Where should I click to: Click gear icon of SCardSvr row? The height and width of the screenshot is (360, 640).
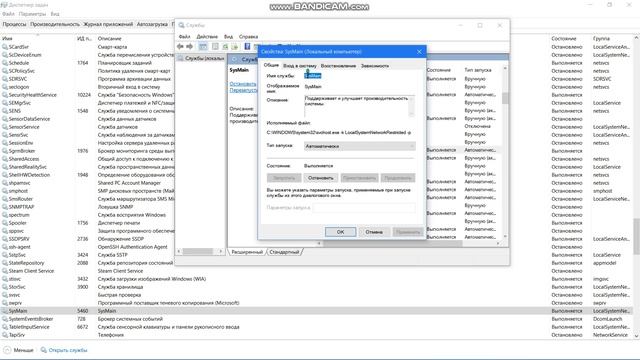(x=5, y=47)
